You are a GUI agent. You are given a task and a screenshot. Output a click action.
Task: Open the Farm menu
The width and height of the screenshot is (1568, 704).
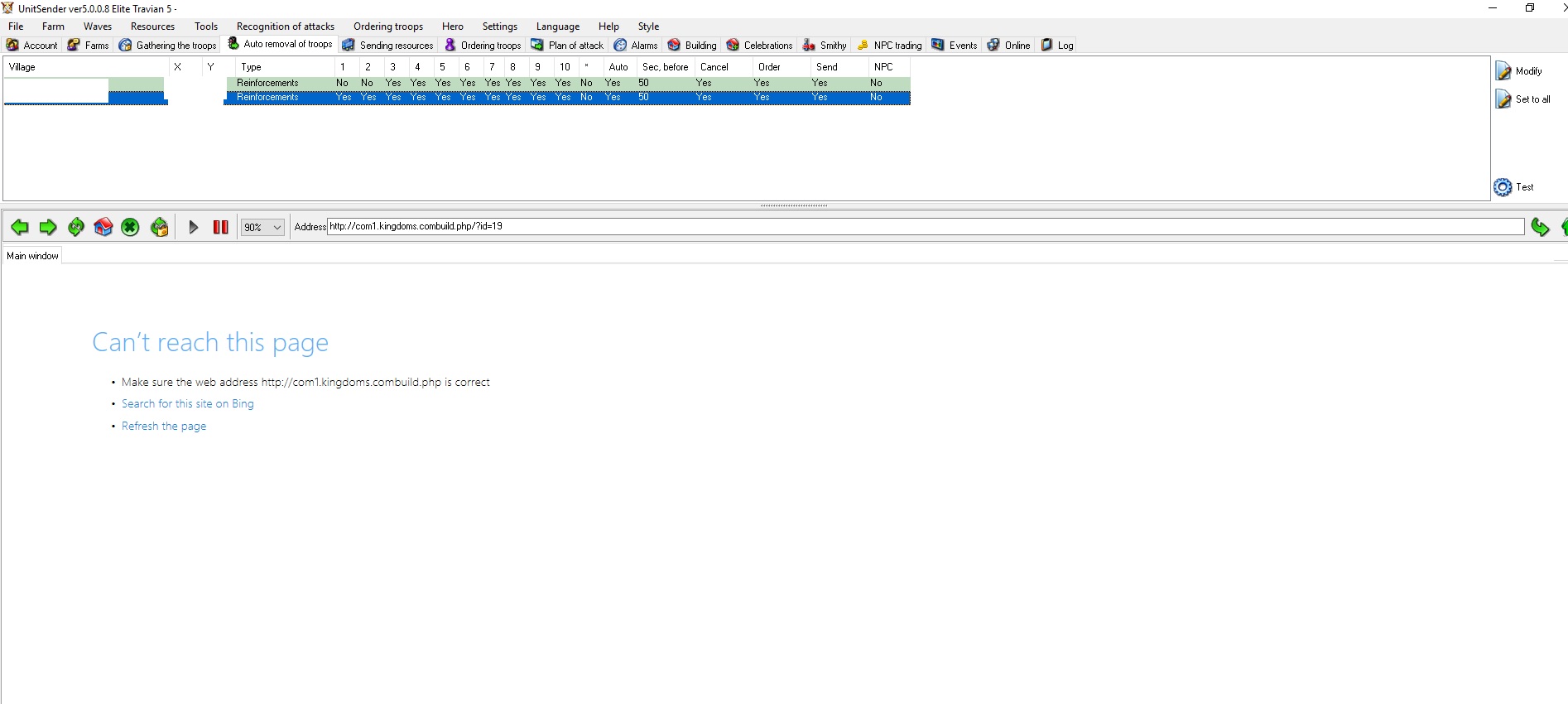[x=53, y=27]
